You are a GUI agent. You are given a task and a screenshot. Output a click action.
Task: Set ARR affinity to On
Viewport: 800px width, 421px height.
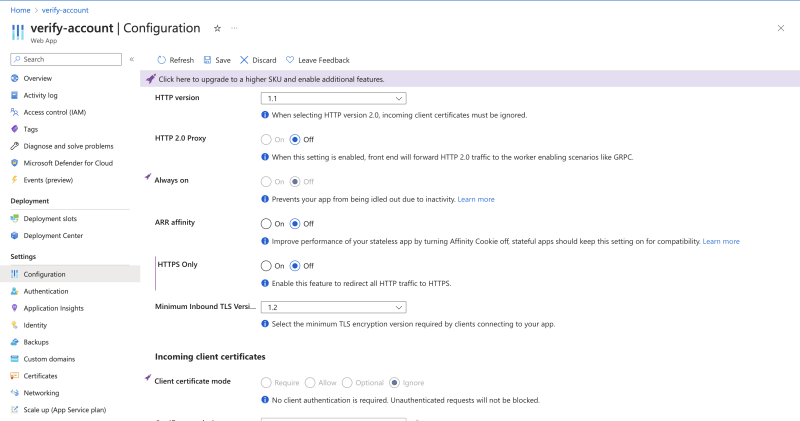[x=266, y=224]
